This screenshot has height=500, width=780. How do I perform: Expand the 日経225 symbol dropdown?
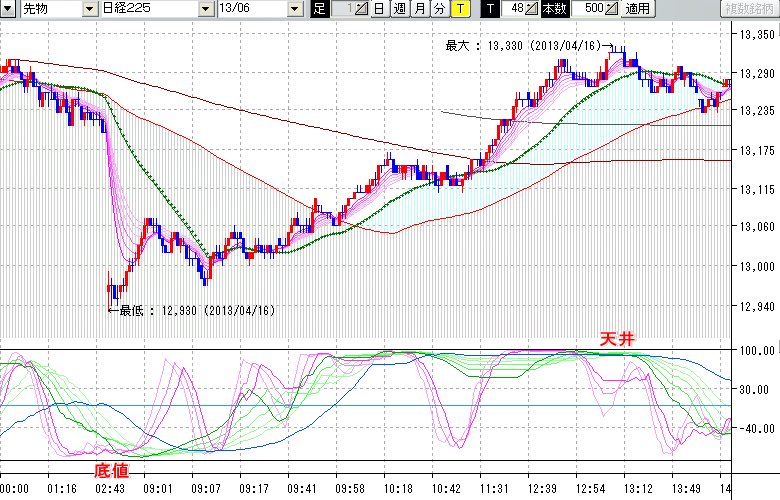205,9
